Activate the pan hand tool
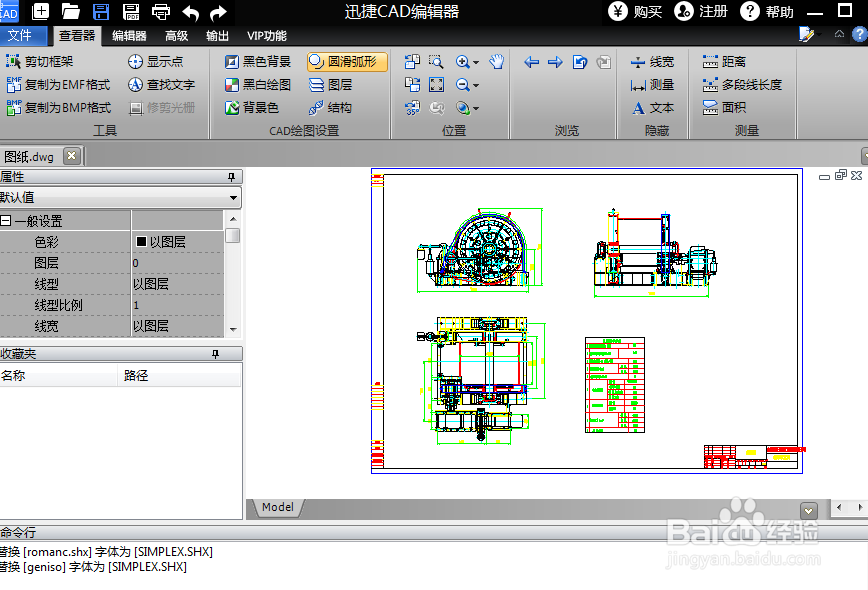Screen dimensions: 868x590 click(x=497, y=61)
